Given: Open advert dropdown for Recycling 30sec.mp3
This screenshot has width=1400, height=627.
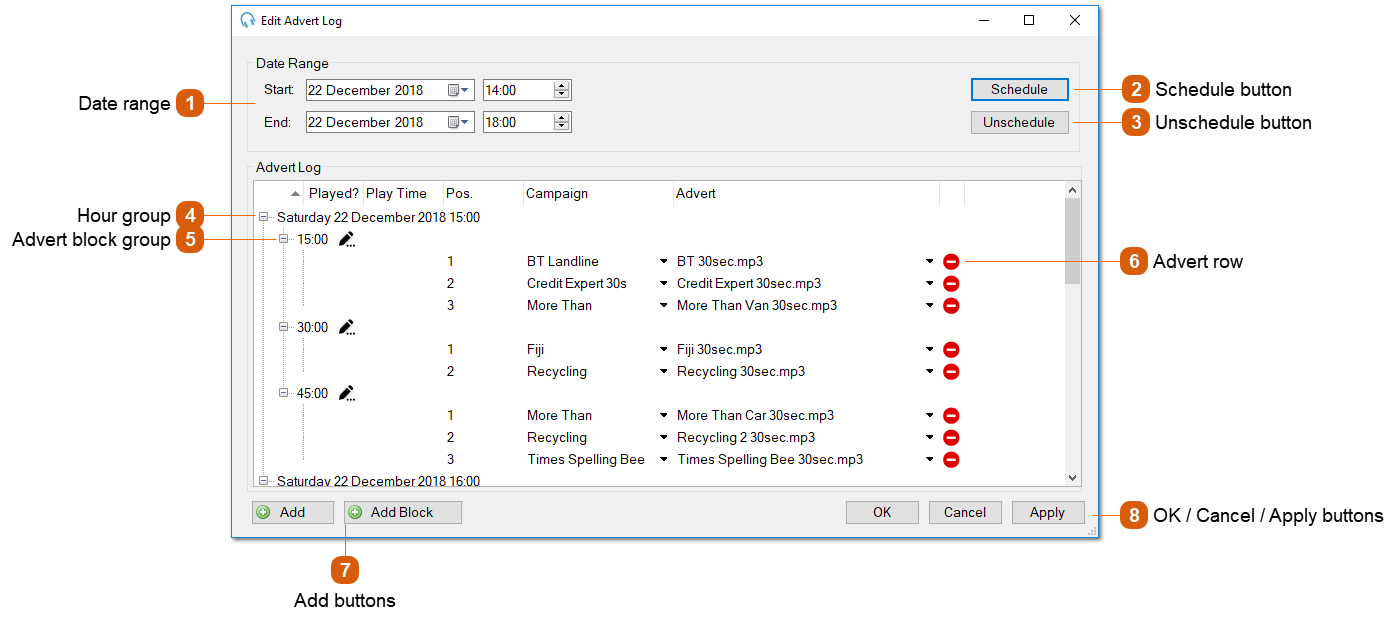Looking at the screenshot, I should click(x=929, y=372).
